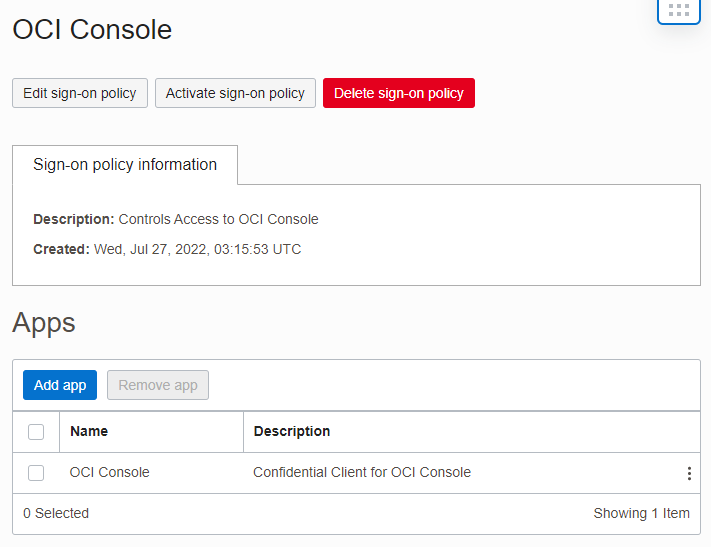Click the Apps section heading

coord(44,323)
